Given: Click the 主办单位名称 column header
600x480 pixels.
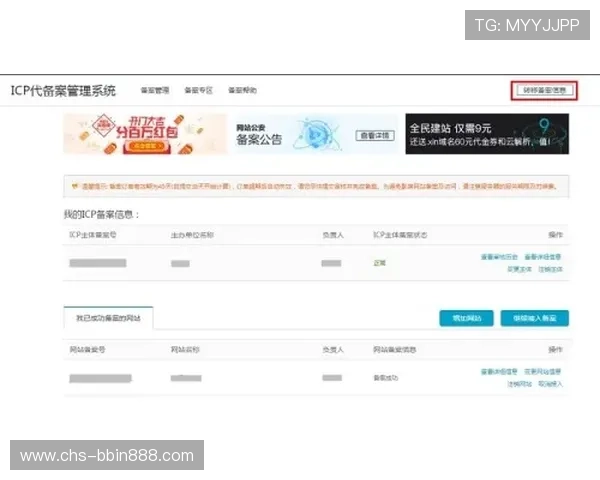Looking at the screenshot, I should [x=192, y=235].
